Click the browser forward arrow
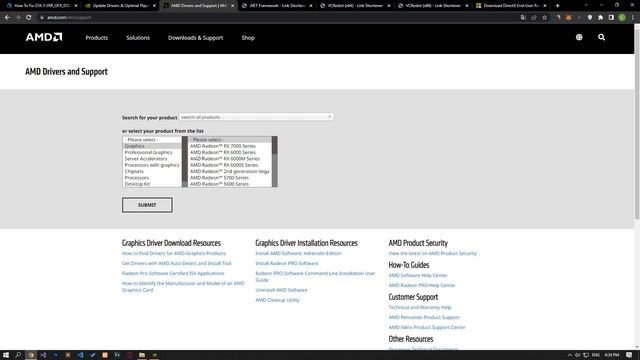 18,18
